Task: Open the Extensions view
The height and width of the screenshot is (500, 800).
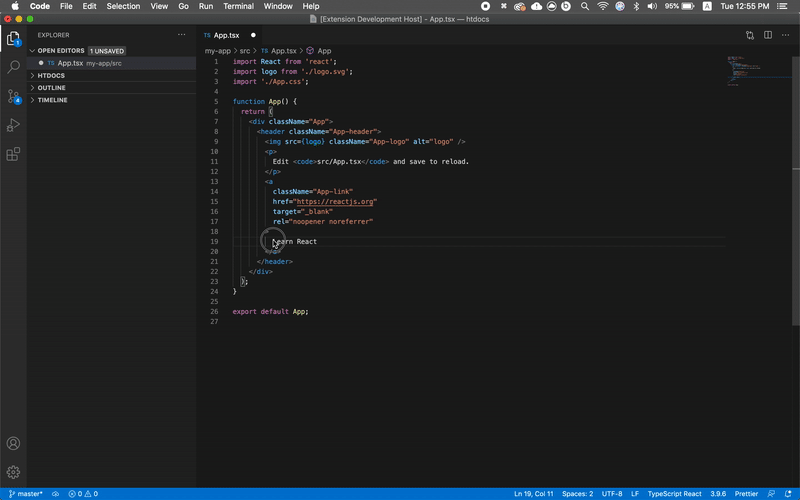Action: point(14,155)
